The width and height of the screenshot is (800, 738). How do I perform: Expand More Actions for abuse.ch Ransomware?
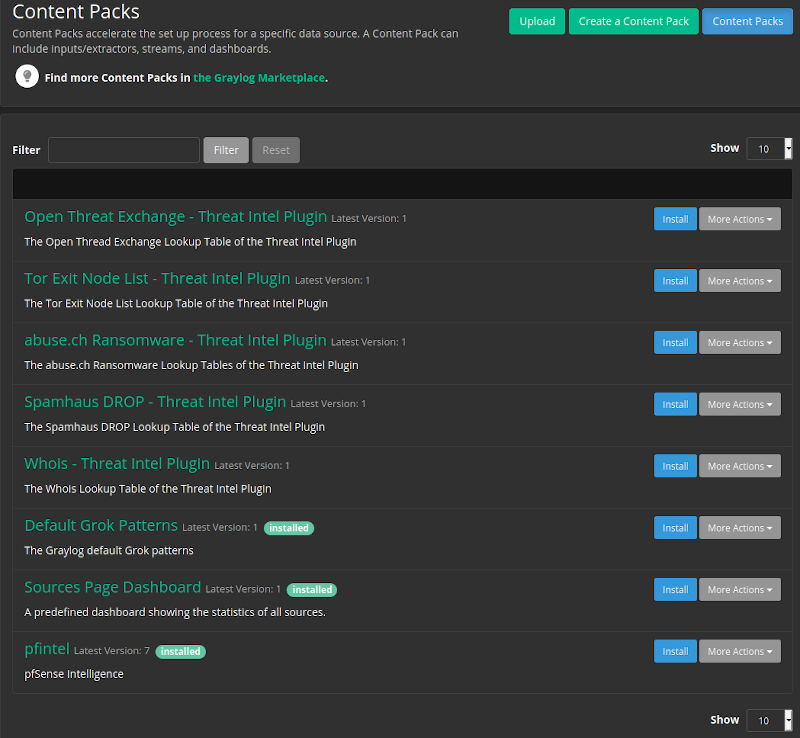coord(739,343)
